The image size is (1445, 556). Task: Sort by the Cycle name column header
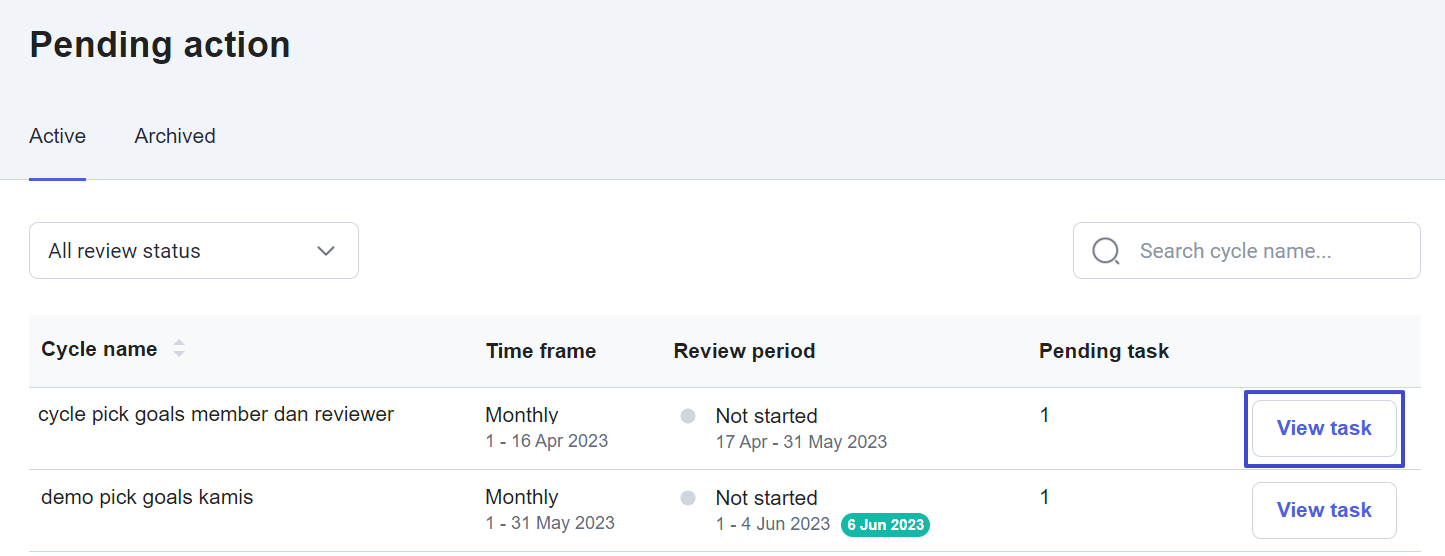[99, 349]
